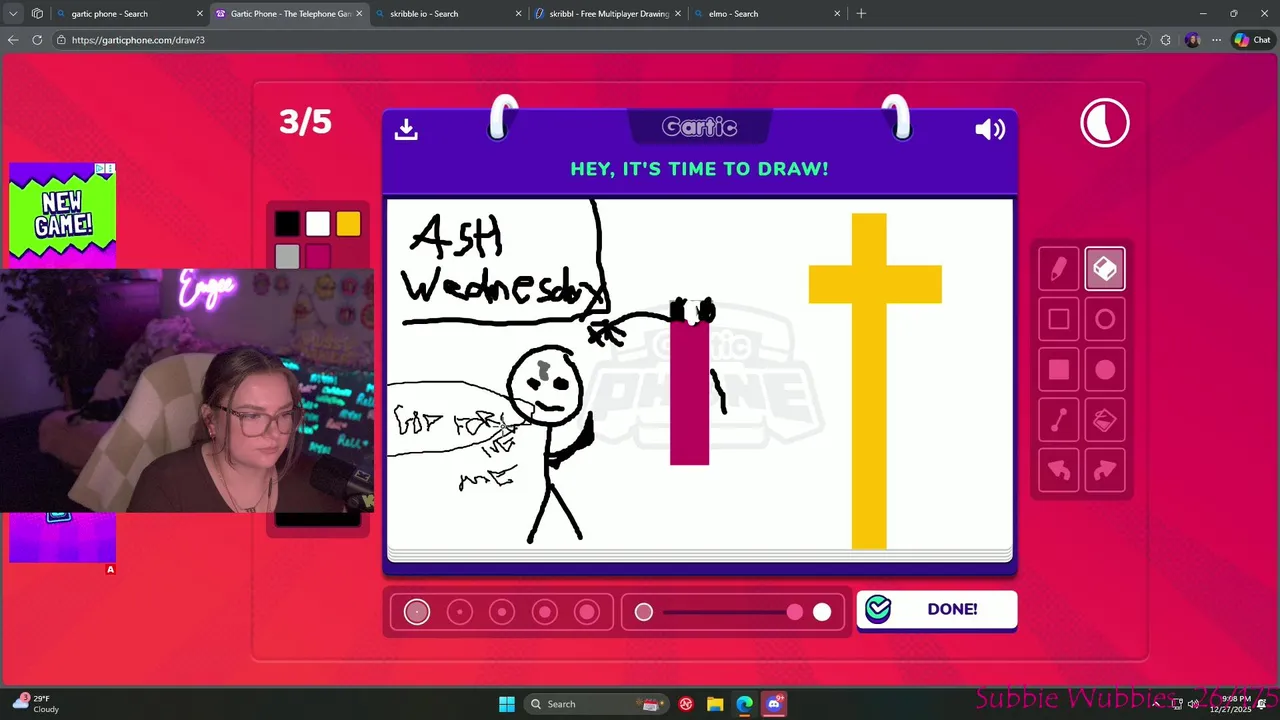
Task: Open Microsoft Edge from the taskbar
Action: tap(744, 704)
